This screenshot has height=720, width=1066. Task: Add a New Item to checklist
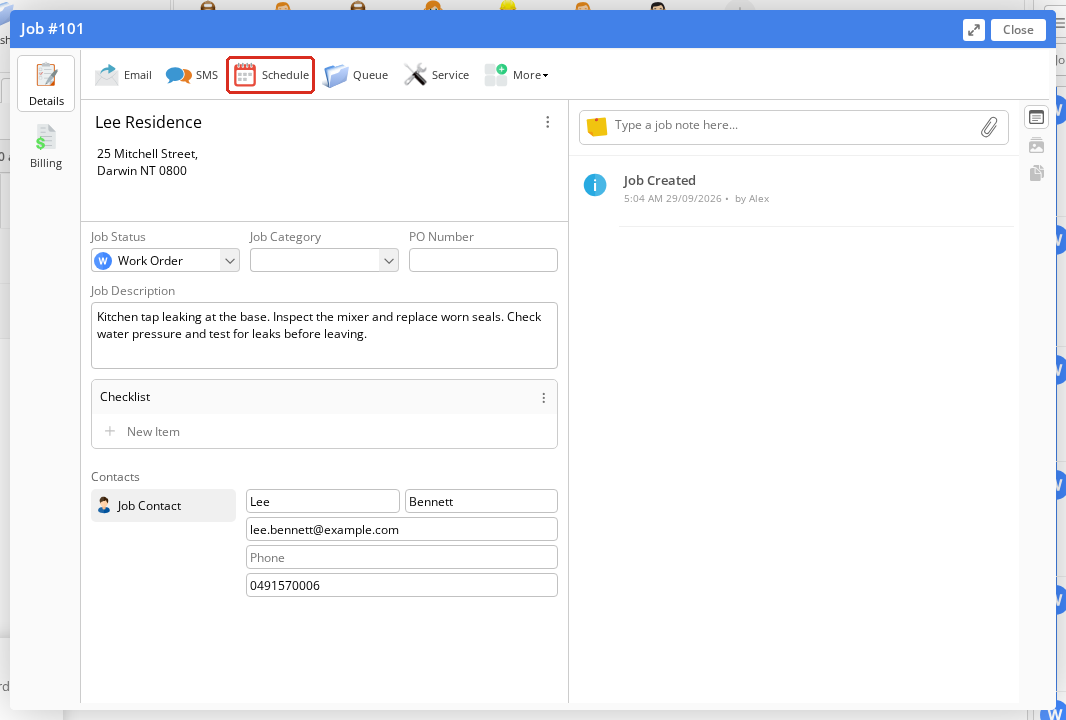(142, 432)
